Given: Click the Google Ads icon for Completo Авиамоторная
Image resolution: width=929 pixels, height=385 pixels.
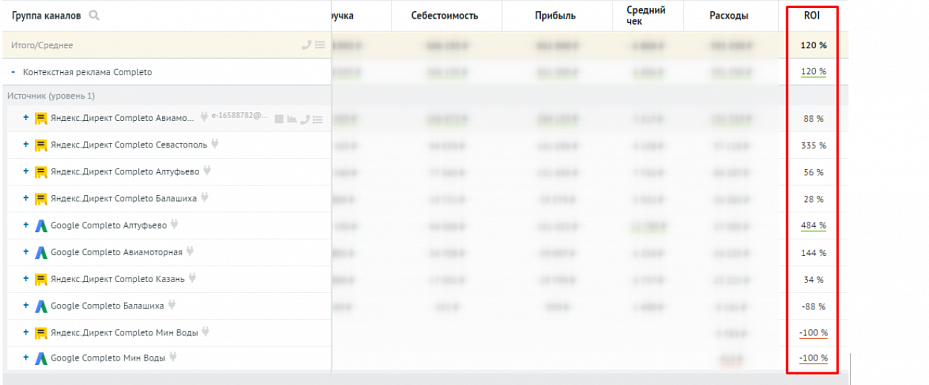Looking at the screenshot, I should (41, 252).
